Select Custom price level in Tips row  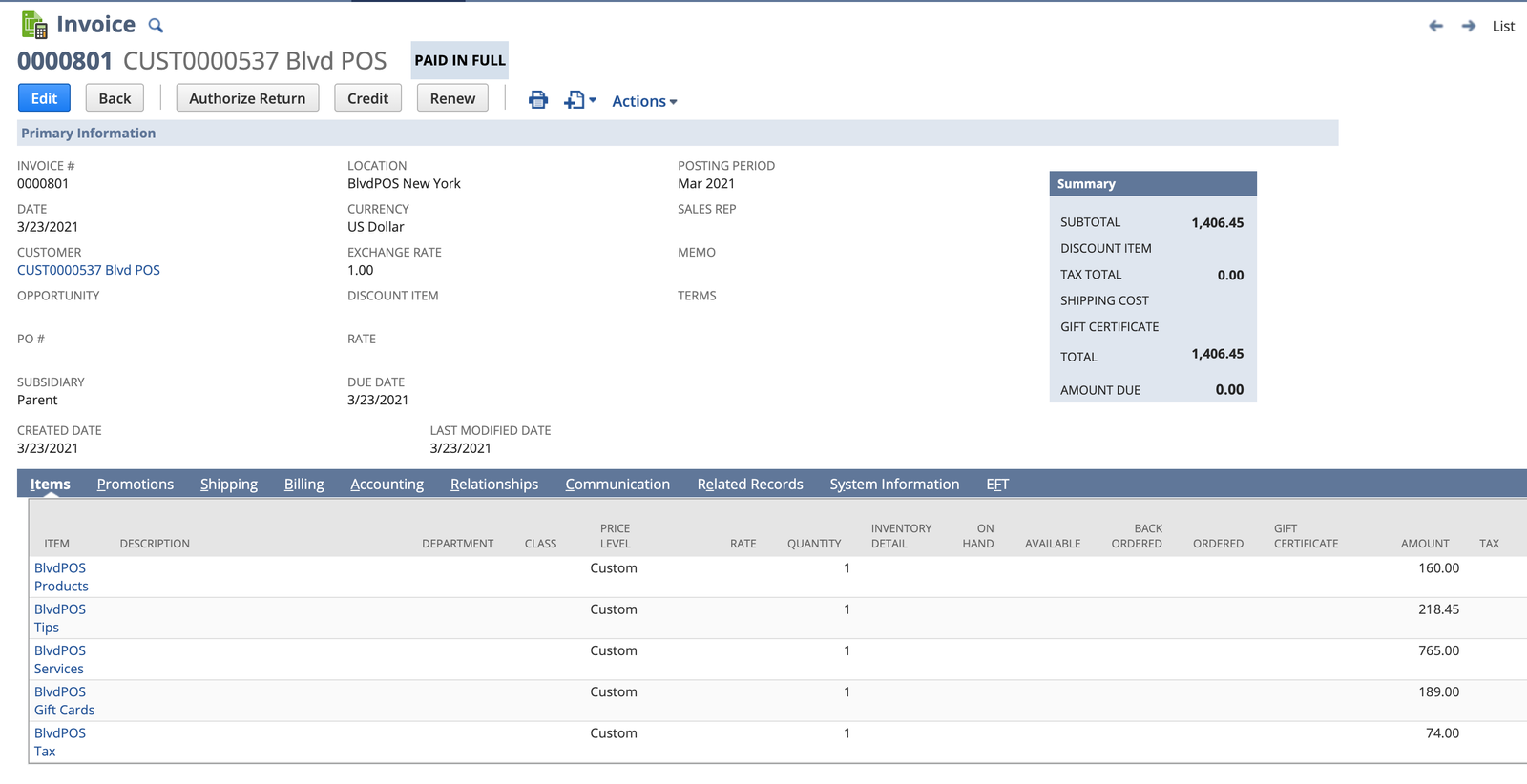coord(614,609)
